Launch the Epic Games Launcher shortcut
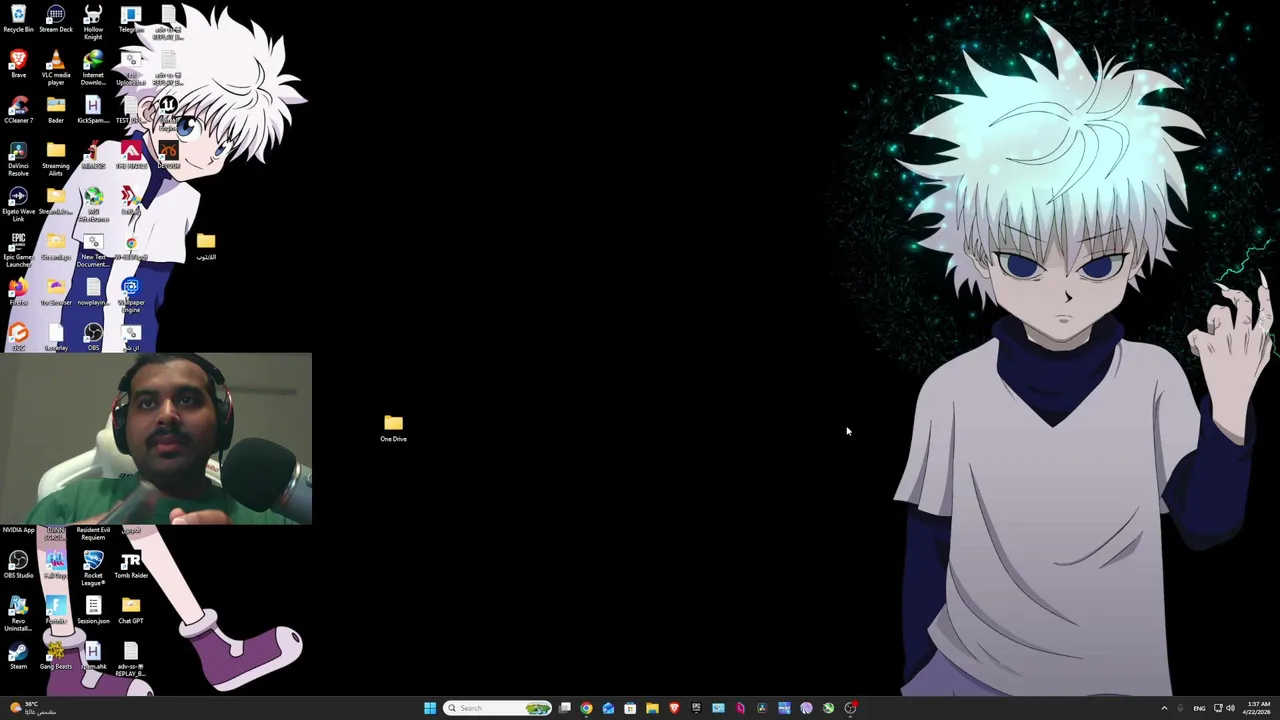The image size is (1280, 720). [18, 250]
